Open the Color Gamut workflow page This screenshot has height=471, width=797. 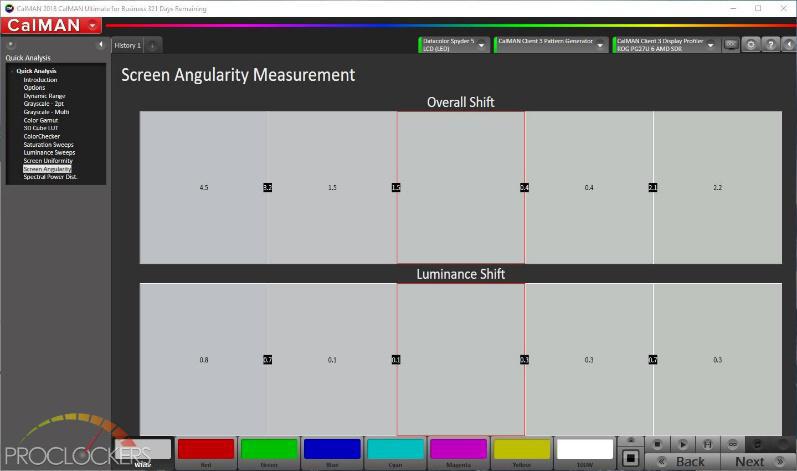(41, 120)
